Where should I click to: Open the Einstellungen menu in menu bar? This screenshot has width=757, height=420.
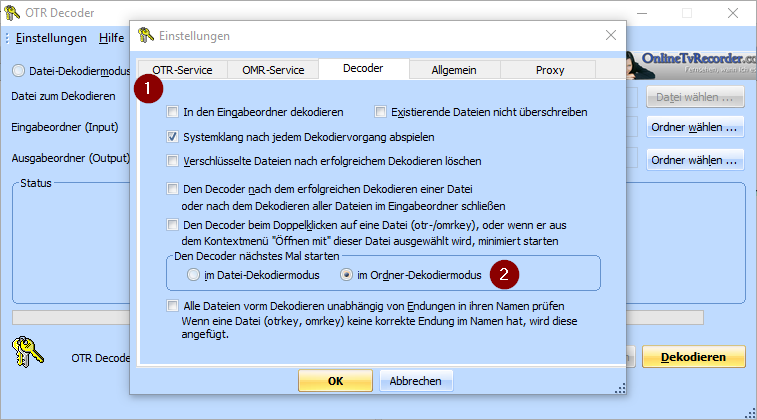[51, 38]
